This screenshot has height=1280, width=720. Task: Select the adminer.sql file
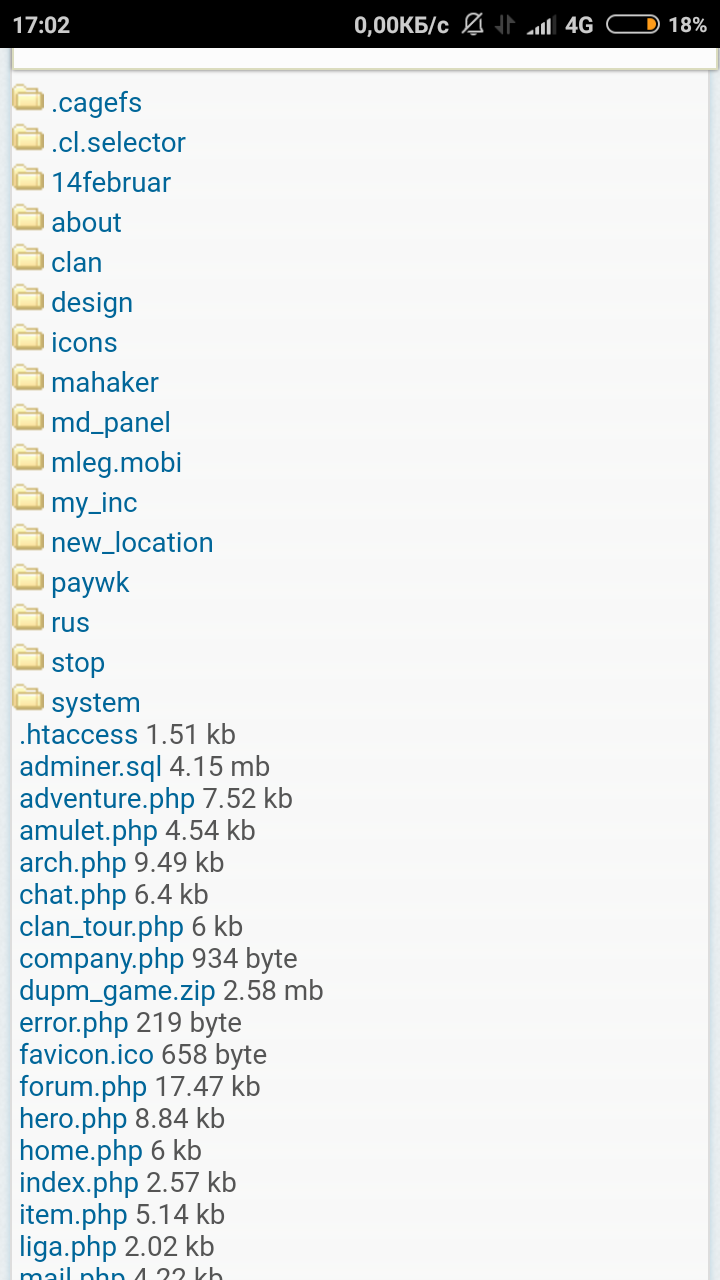pos(90,767)
